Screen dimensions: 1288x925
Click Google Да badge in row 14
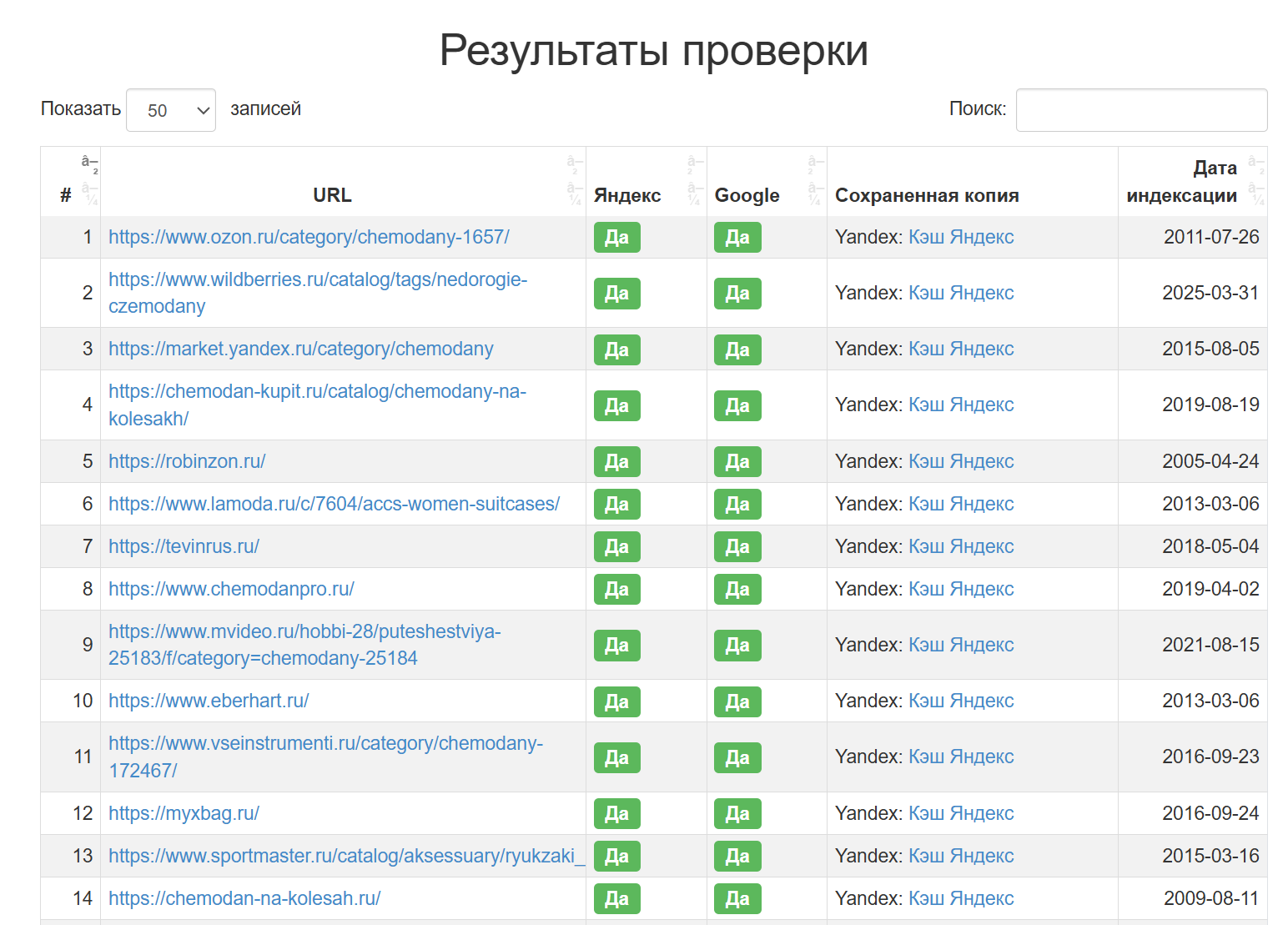[x=737, y=898]
